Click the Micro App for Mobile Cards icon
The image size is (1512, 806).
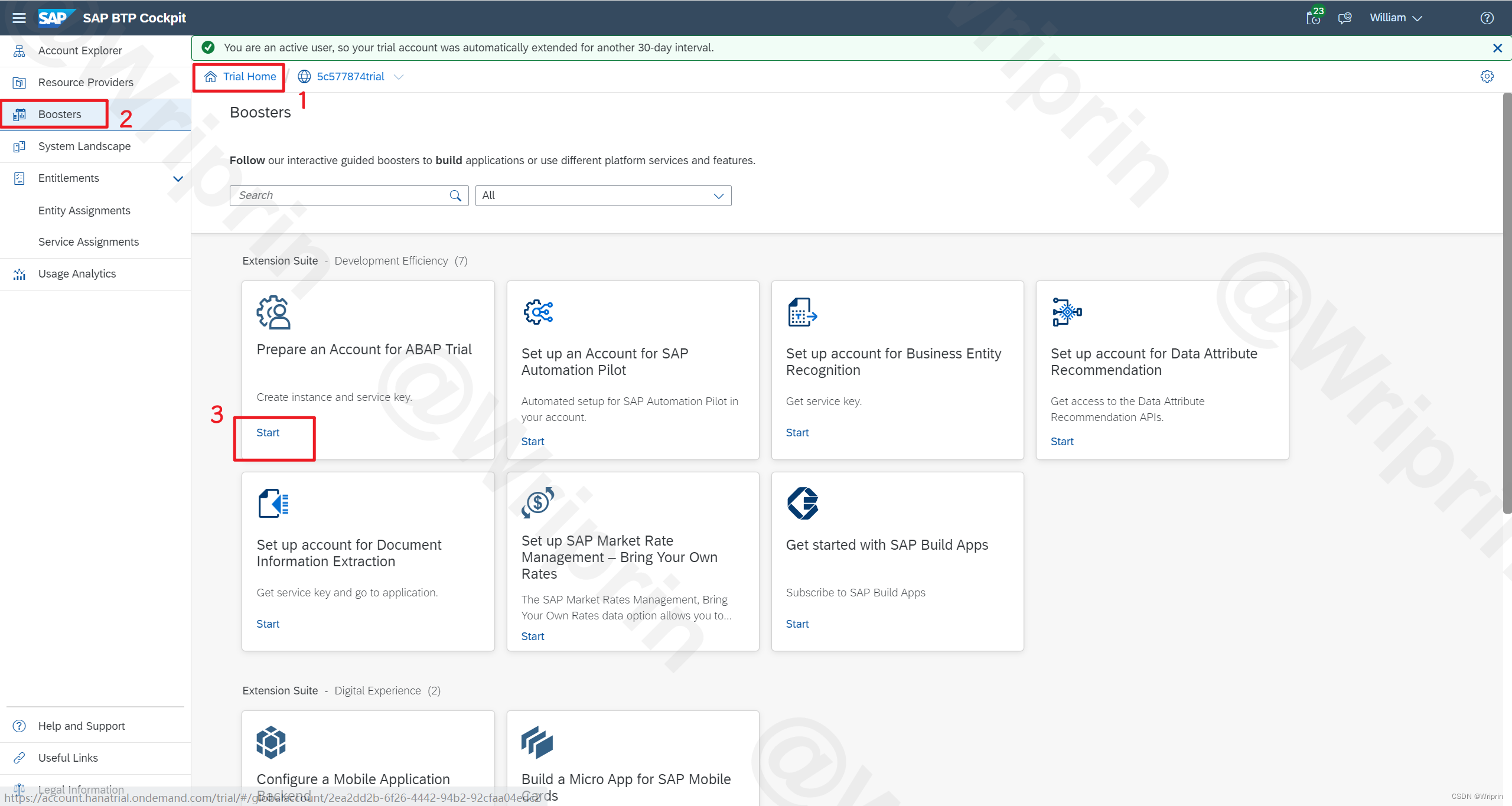pyautogui.click(x=537, y=742)
